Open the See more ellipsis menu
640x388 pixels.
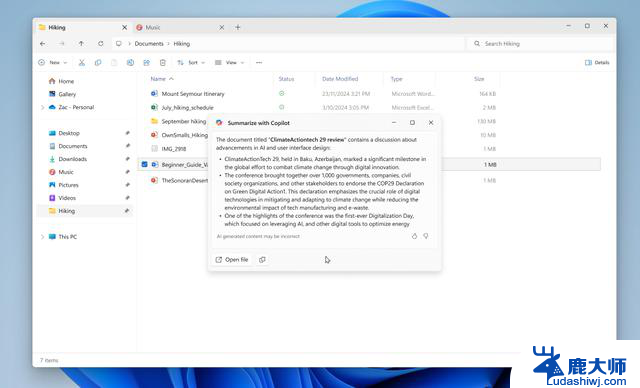(x=259, y=62)
